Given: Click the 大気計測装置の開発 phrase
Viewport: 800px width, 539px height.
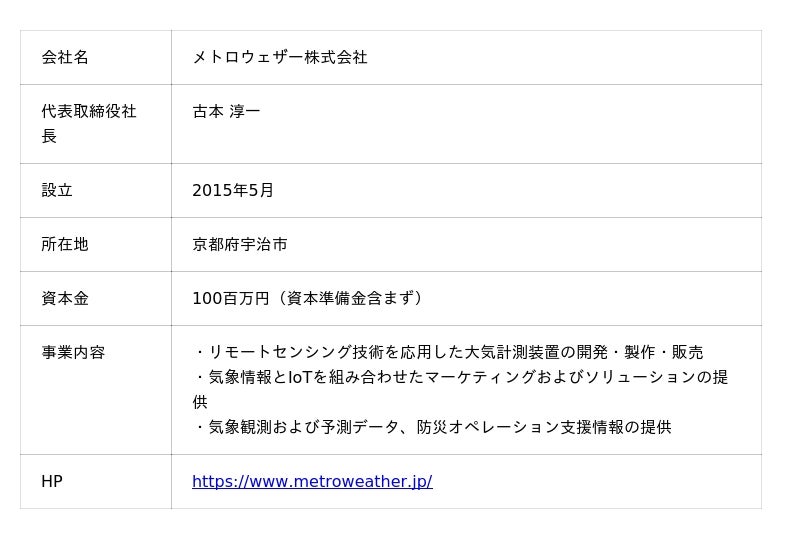Looking at the screenshot, I should coord(536,352).
